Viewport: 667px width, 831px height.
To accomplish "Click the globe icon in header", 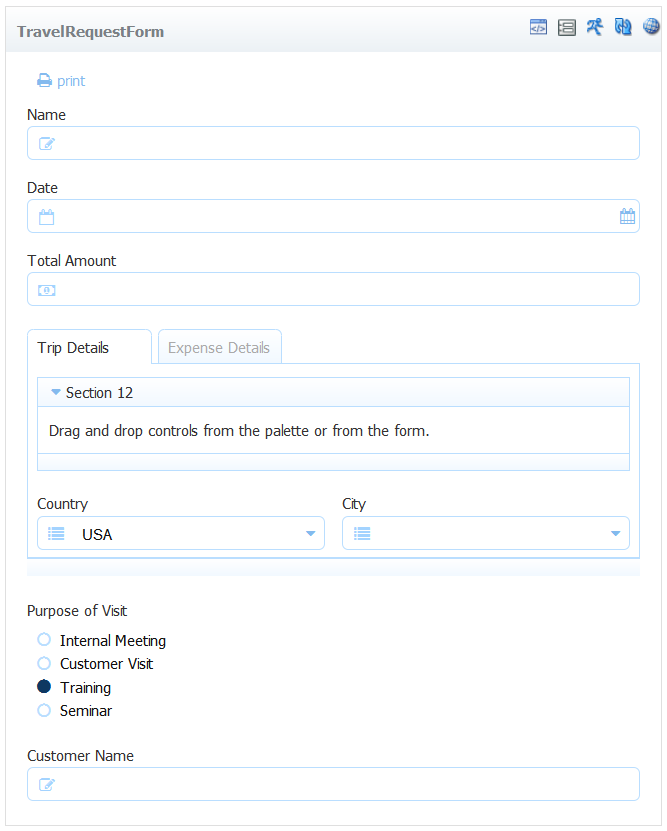I will point(651,26).
